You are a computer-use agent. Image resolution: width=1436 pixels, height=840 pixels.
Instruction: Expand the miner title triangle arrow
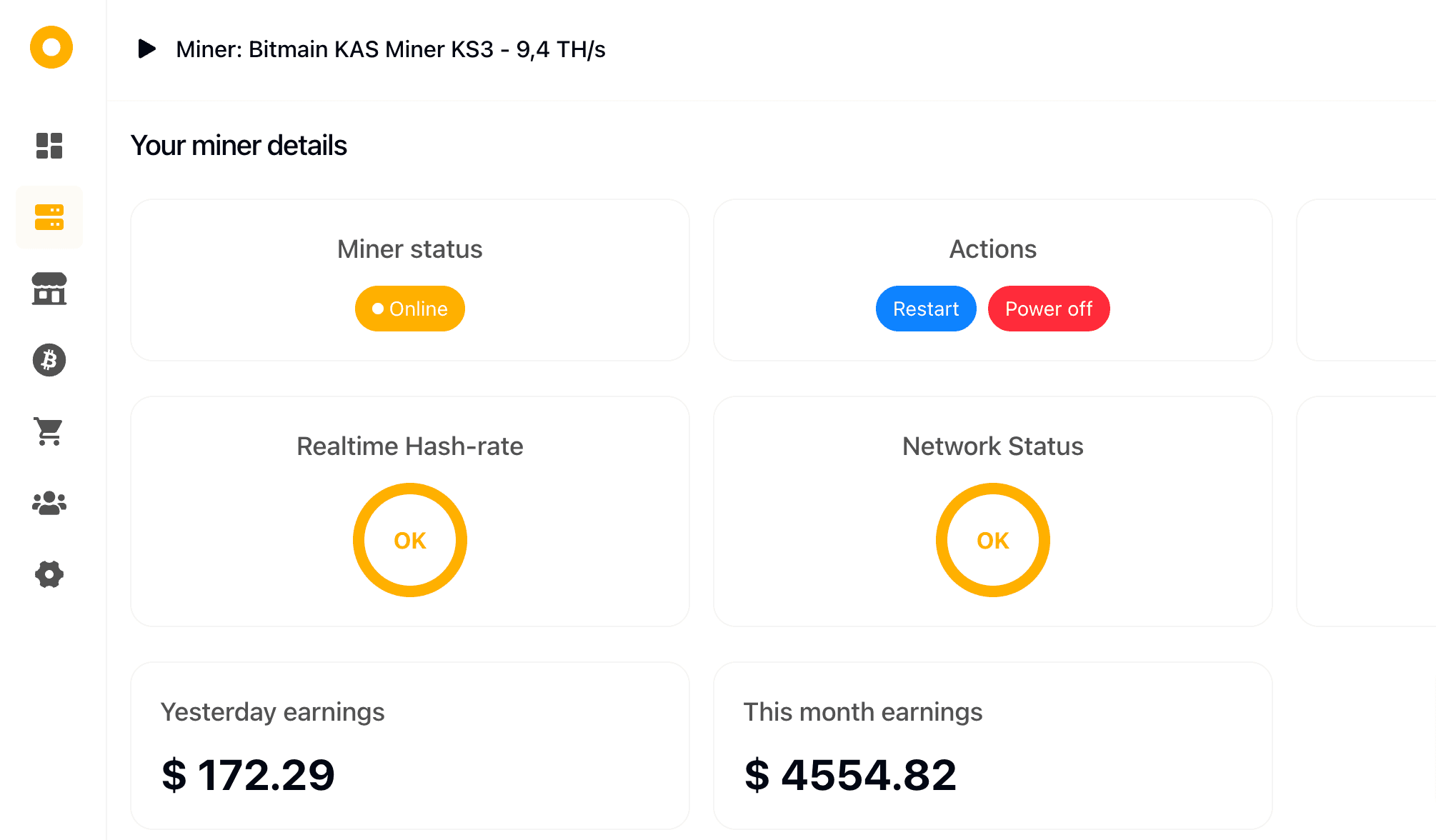pyautogui.click(x=146, y=49)
